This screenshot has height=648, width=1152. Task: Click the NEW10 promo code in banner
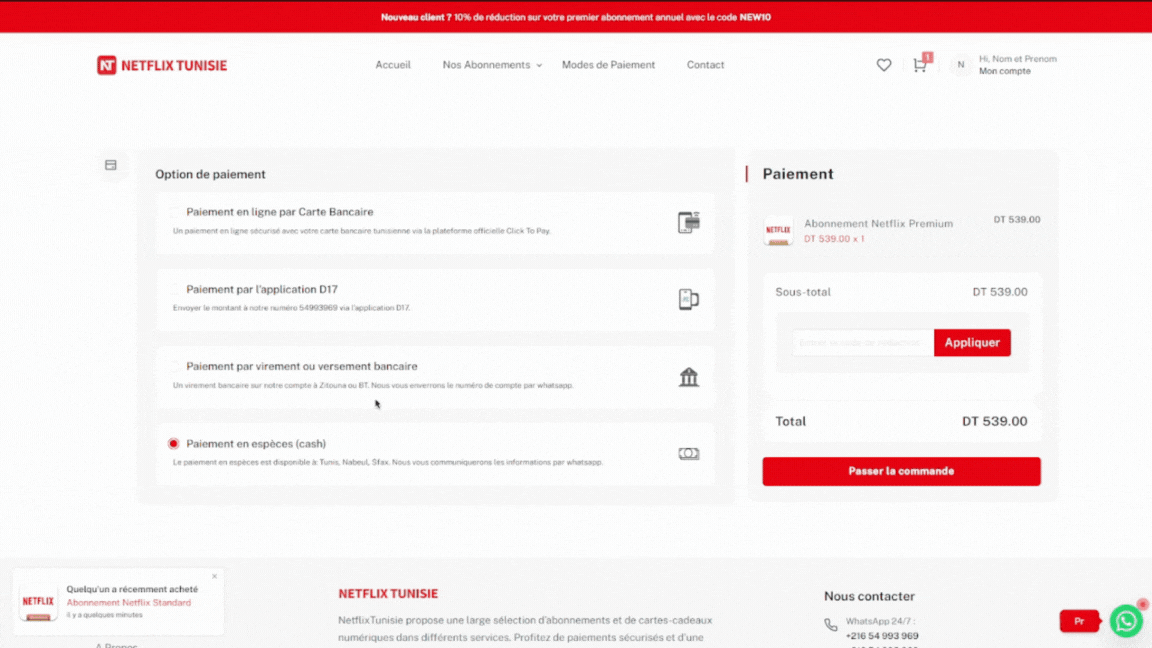point(755,18)
